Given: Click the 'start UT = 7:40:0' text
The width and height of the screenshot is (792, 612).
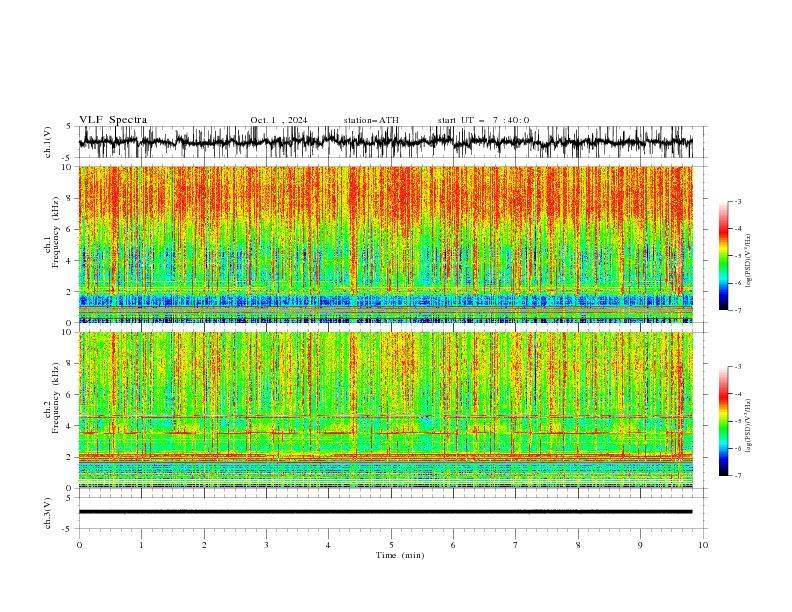Looking at the screenshot, I should (x=483, y=120).
